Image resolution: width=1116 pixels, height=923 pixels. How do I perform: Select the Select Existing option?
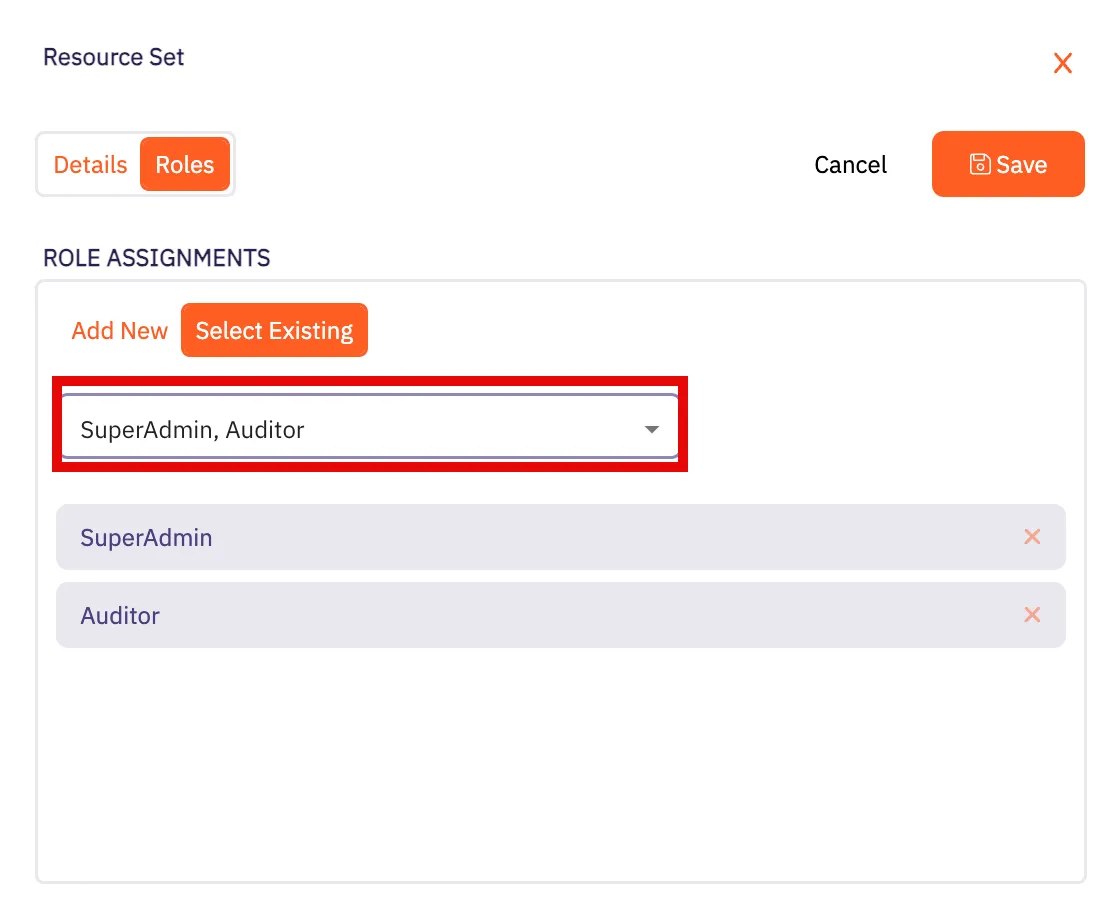(x=274, y=330)
